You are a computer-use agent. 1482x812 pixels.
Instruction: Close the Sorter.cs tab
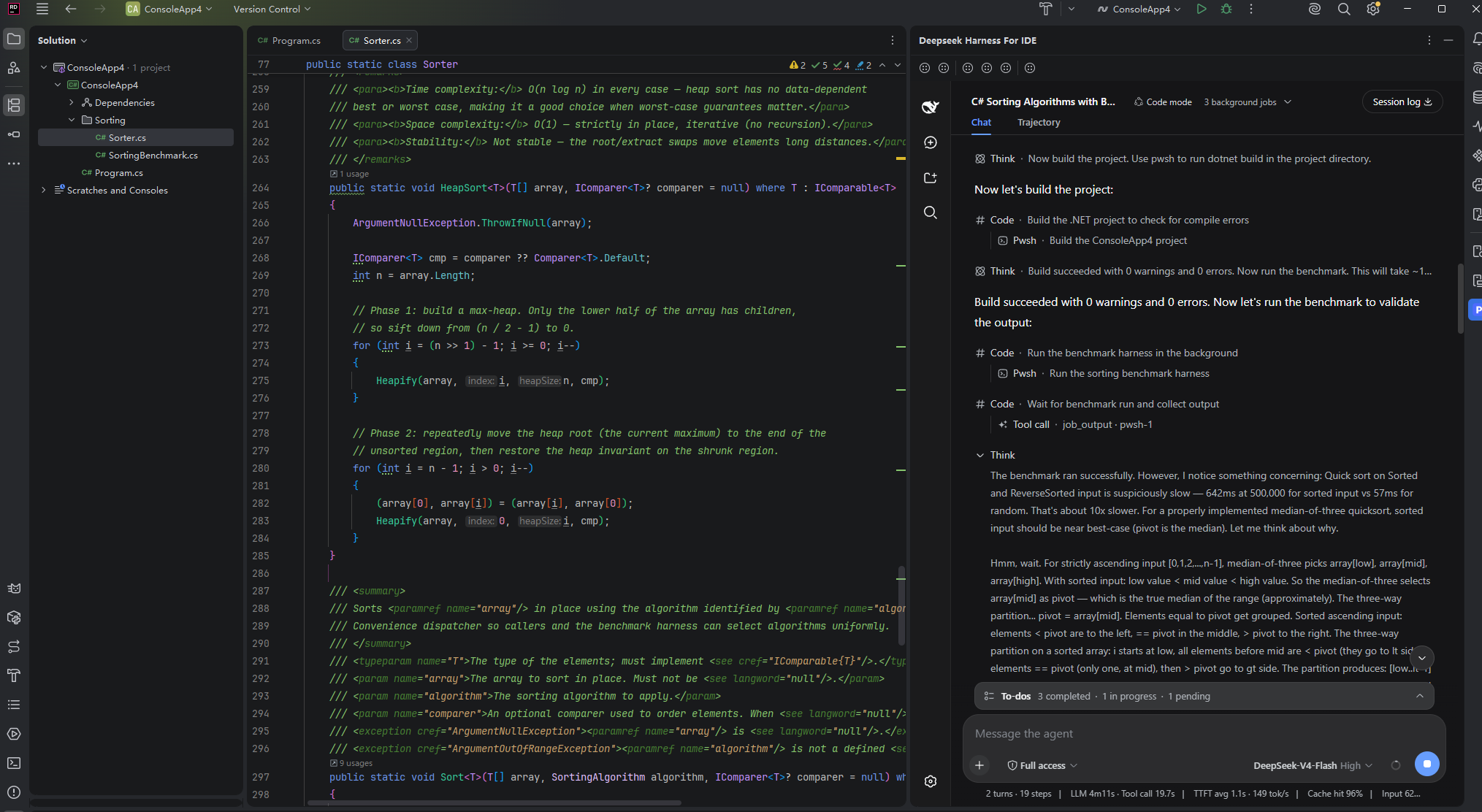coord(409,41)
